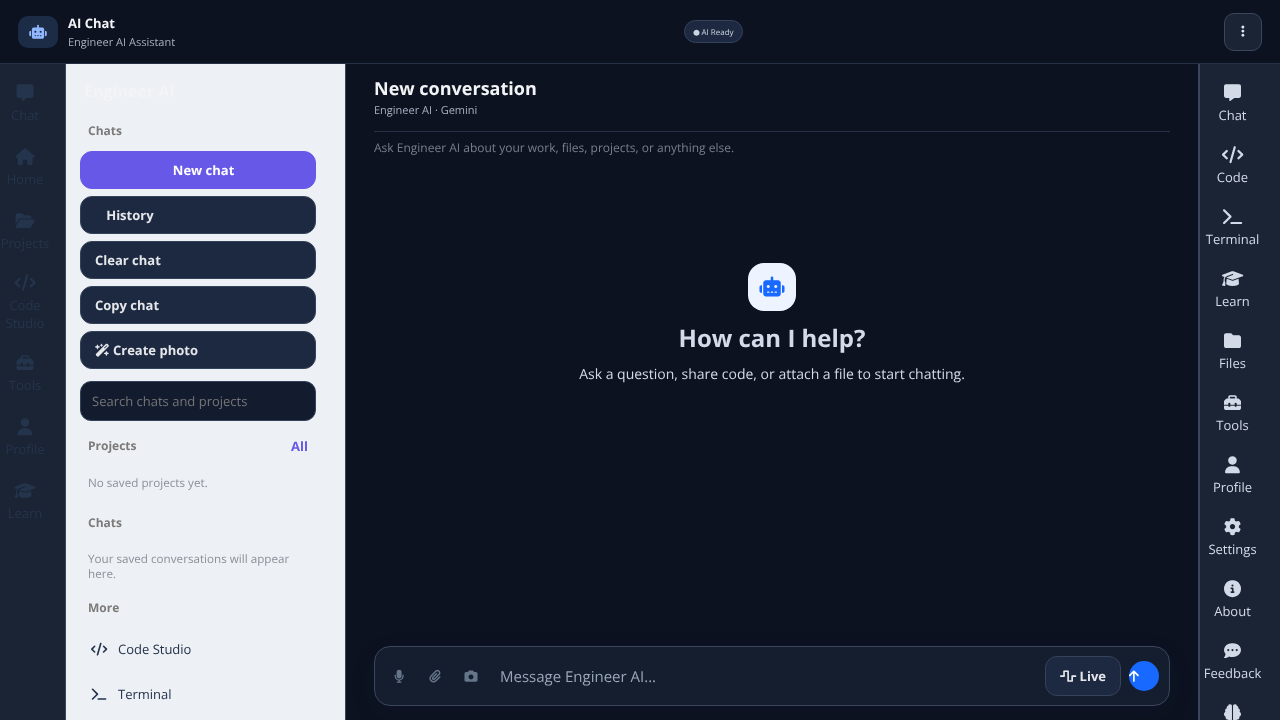Open Tools in the right sidebar

tap(1232, 413)
